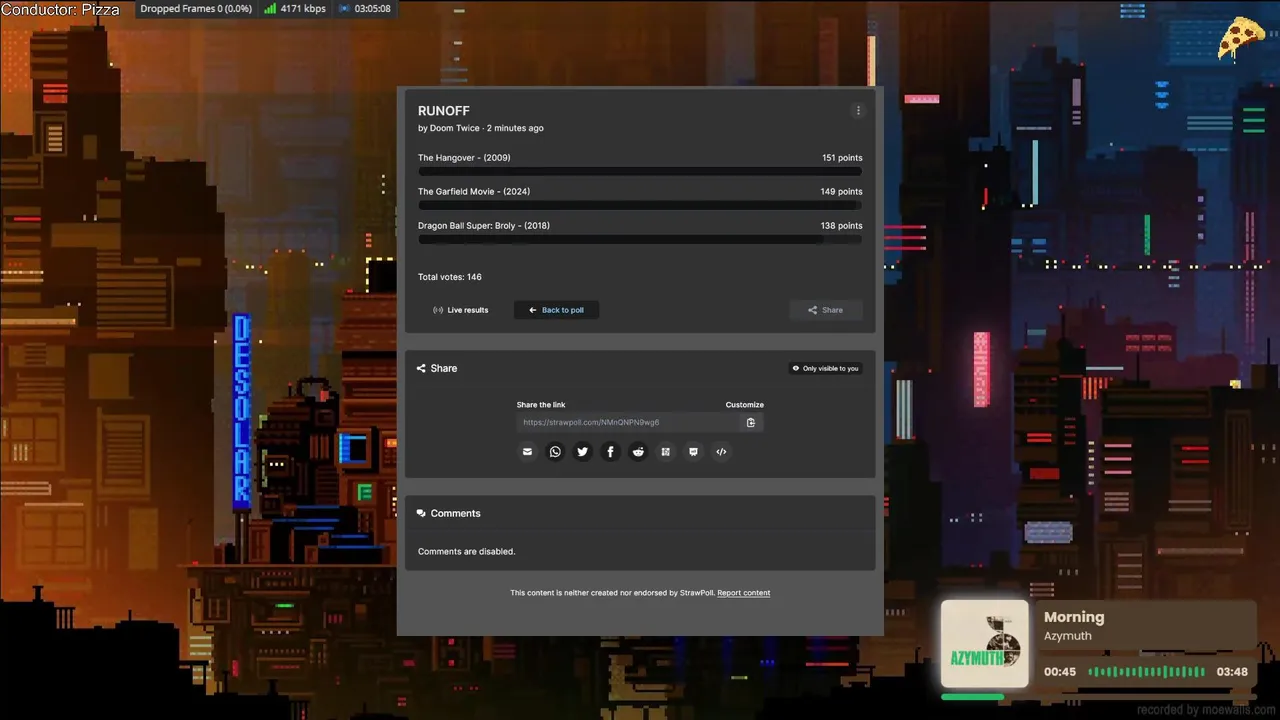The height and width of the screenshot is (720, 1280).
Task: Click the Report content link
Action: (x=743, y=593)
